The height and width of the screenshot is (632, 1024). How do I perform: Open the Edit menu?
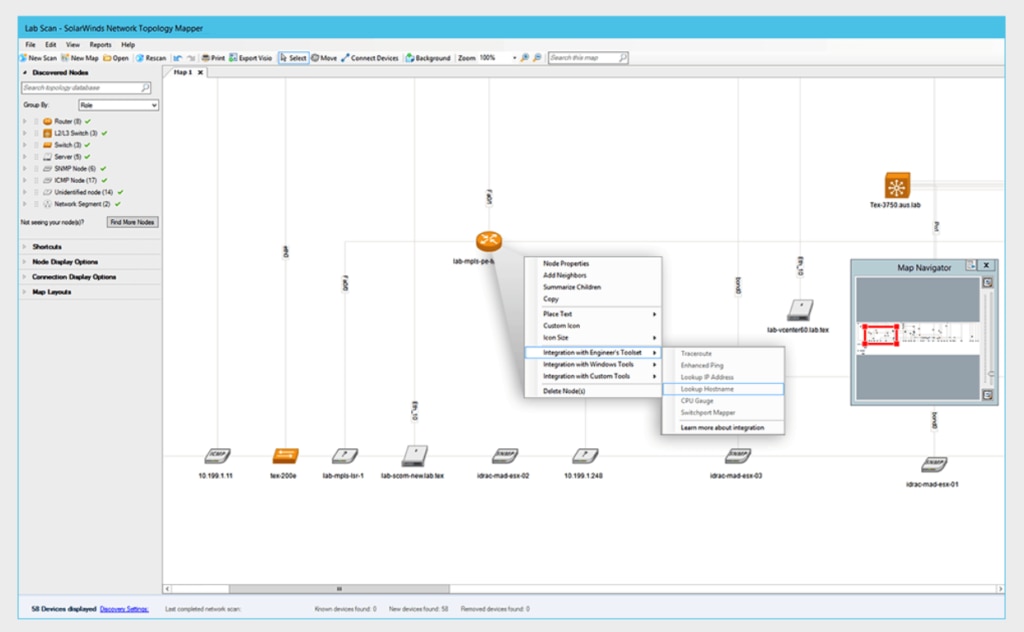point(50,45)
